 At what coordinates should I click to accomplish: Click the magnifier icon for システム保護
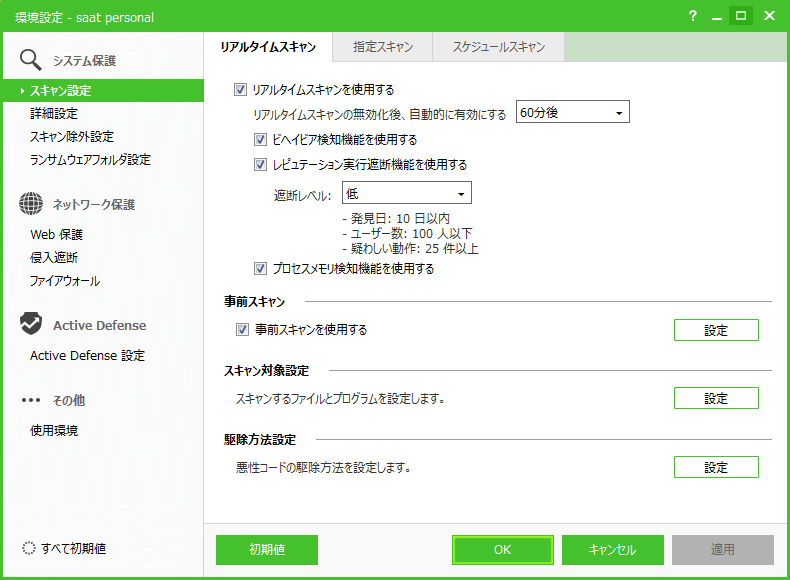pyautogui.click(x=30, y=60)
